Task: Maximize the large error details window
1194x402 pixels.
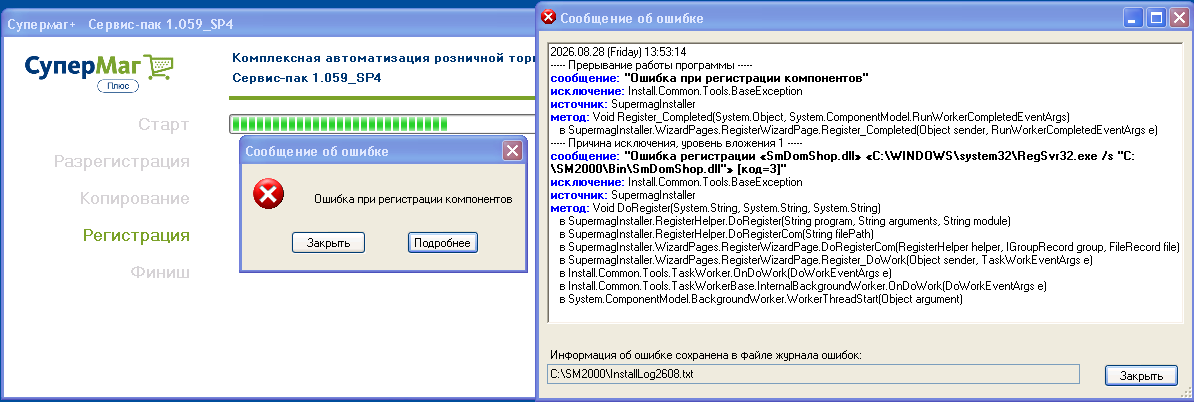Action: point(1156,18)
